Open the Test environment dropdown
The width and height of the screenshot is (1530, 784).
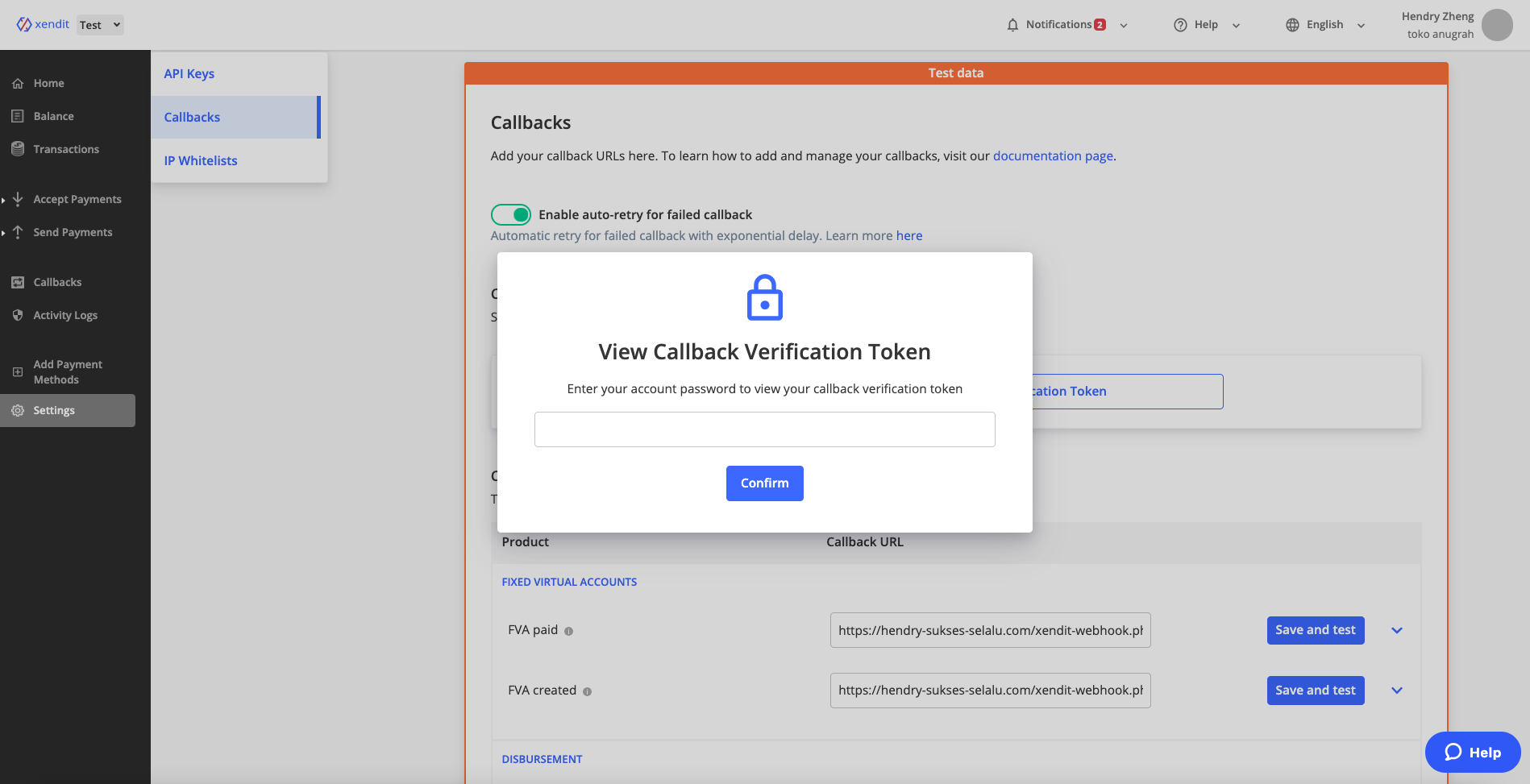point(100,25)
